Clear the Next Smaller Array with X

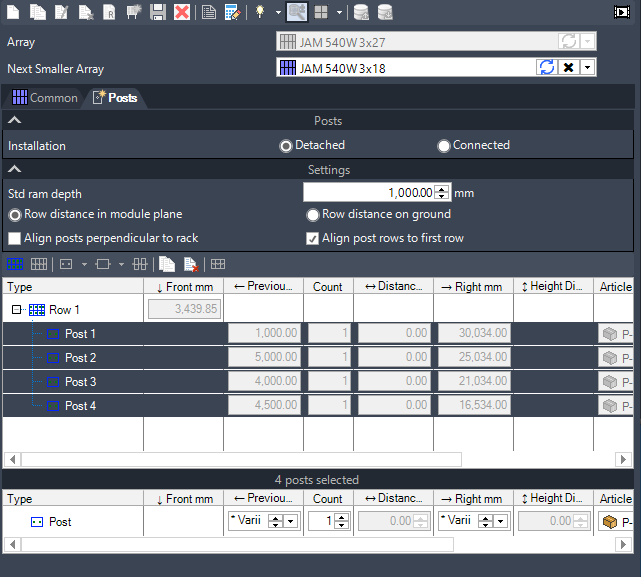[568, 67]
